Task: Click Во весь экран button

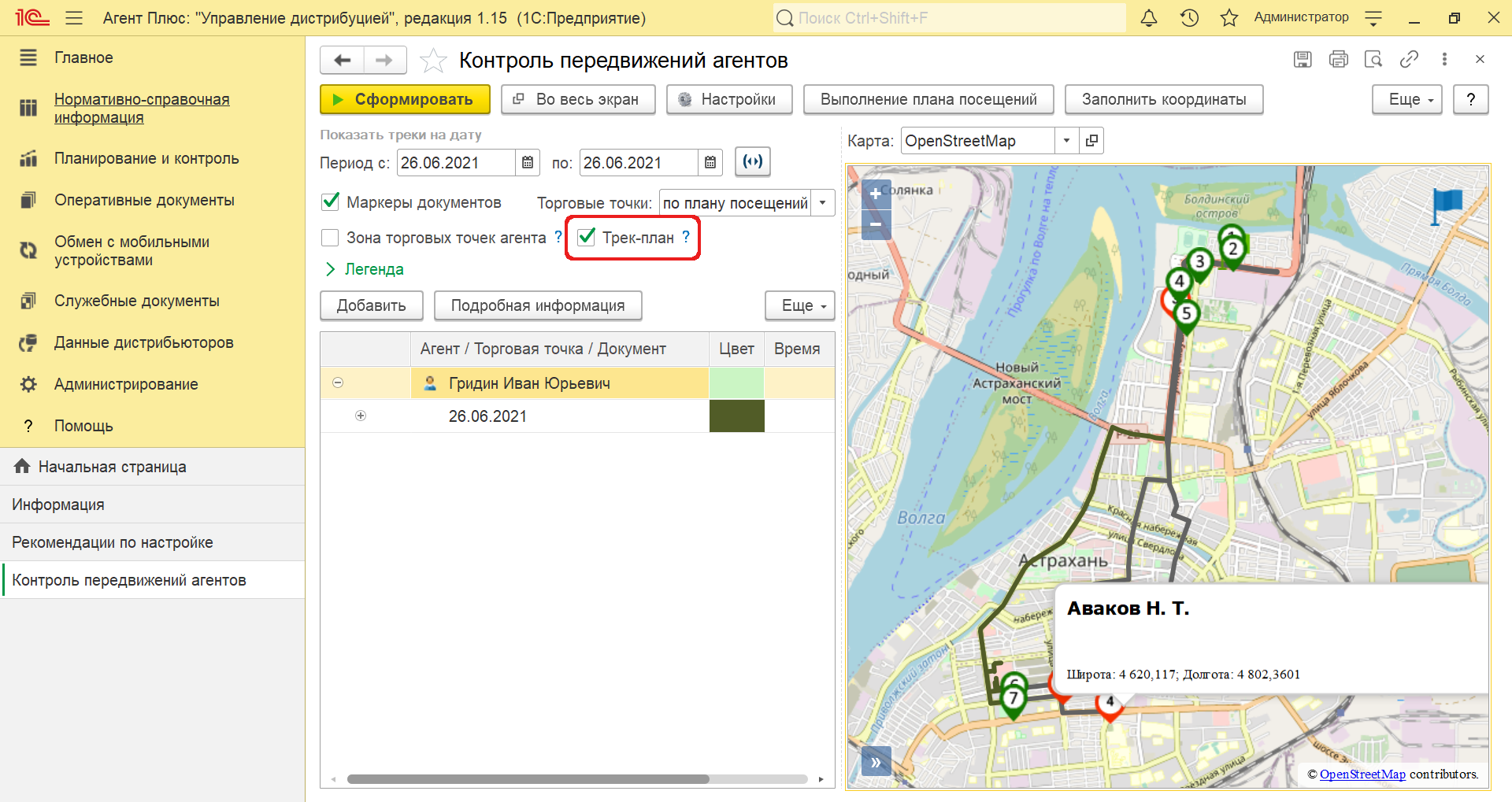Action: [578, 99]
